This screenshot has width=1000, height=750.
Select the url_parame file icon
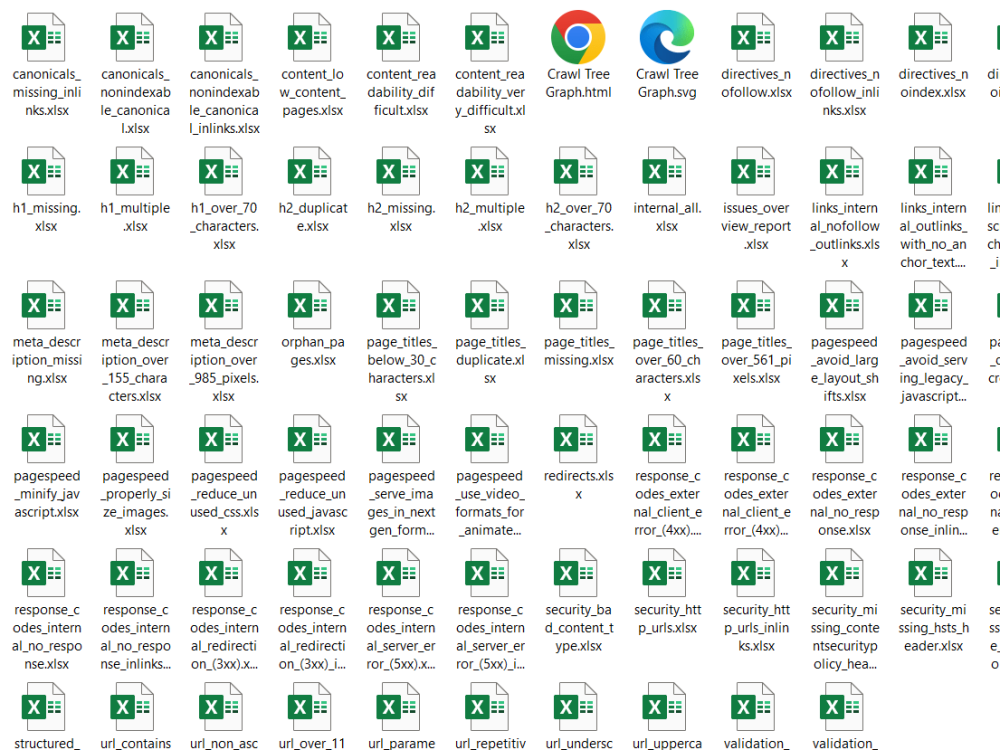[399, 707]
